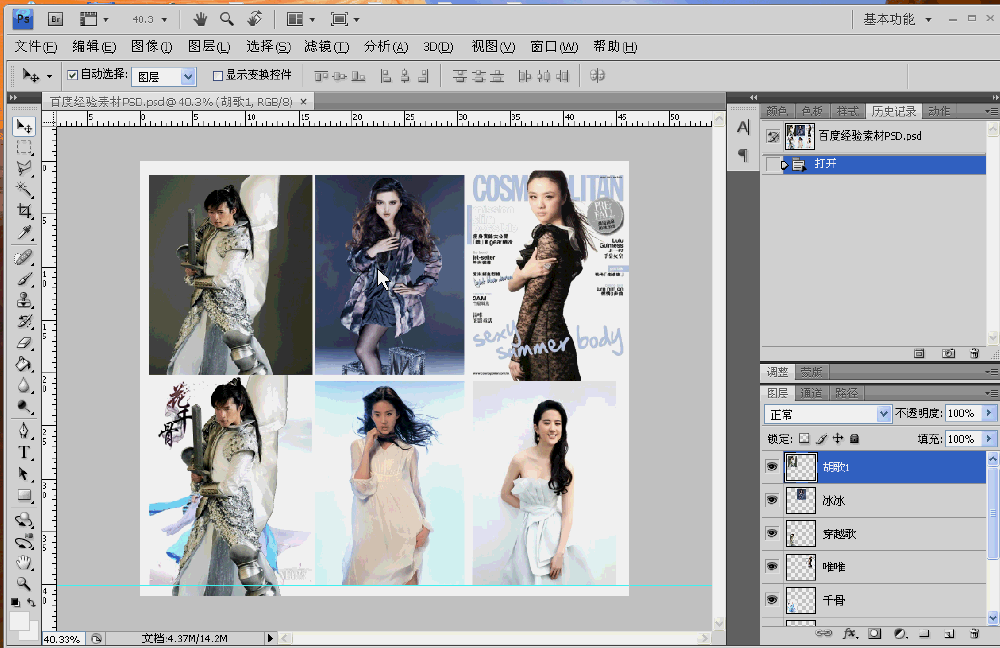
Task: Hide the 千骨 layer
Action: click(x=772, y=600)
